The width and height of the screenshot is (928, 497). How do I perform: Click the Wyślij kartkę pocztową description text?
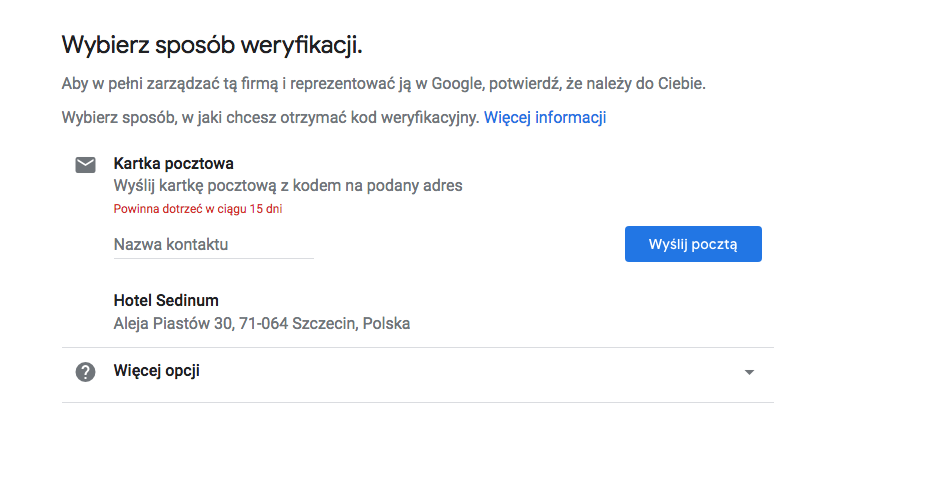[288, 186]
